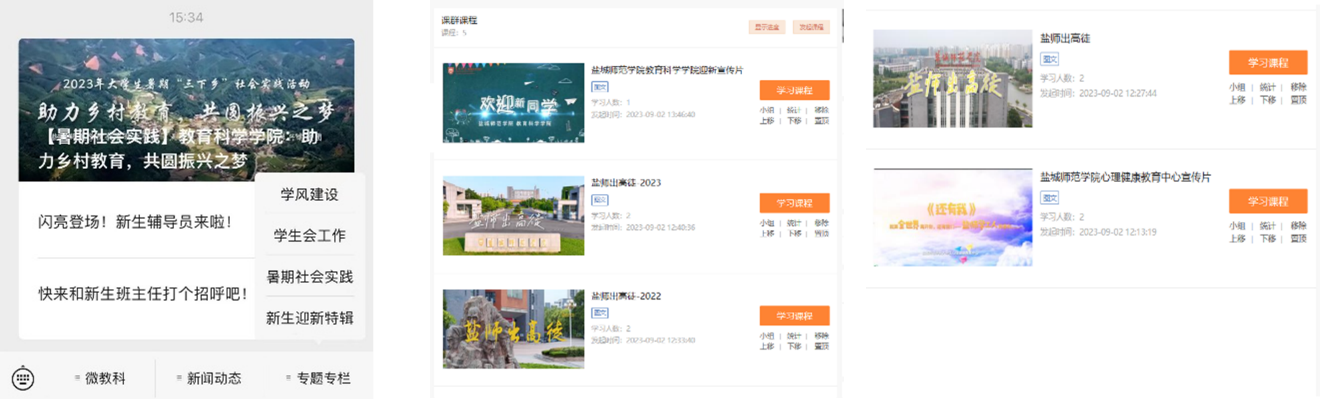The height and width of the screenshot is (399, 1320).
Task: Select 学风建设 from popup menu
Action: click(x=309, y=194)
